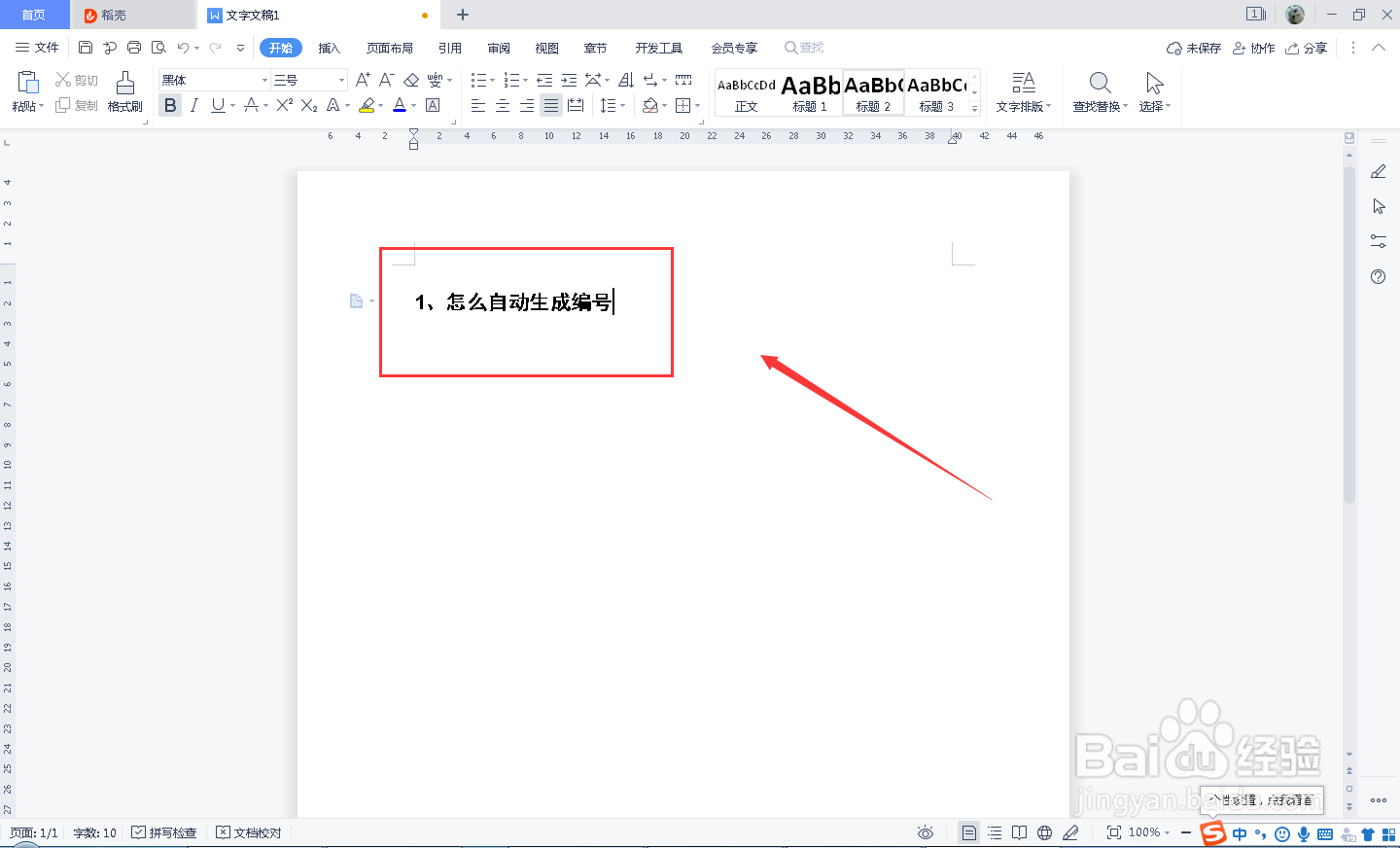The width and height of the screenshot is (1400, 848).
Task: Select the 格式刷 (Format Painter) tool
Action: coord(124,92)
